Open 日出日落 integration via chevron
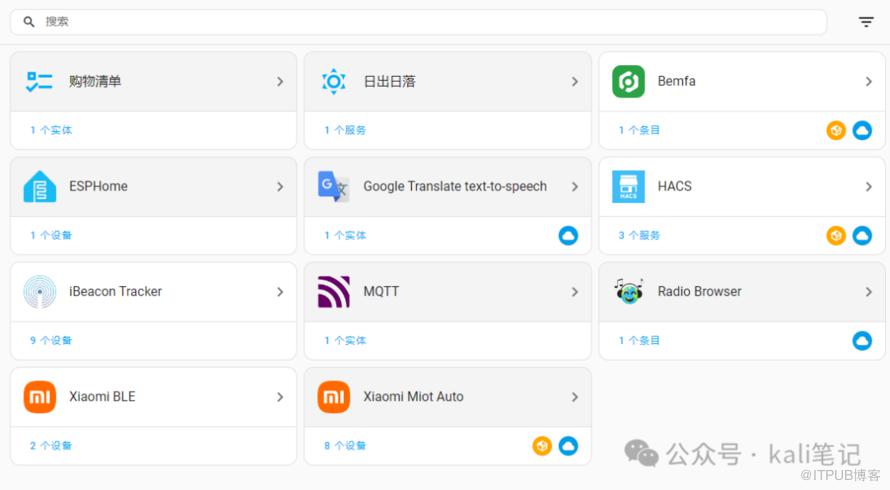The image size is (890, 490). [574, 81]
